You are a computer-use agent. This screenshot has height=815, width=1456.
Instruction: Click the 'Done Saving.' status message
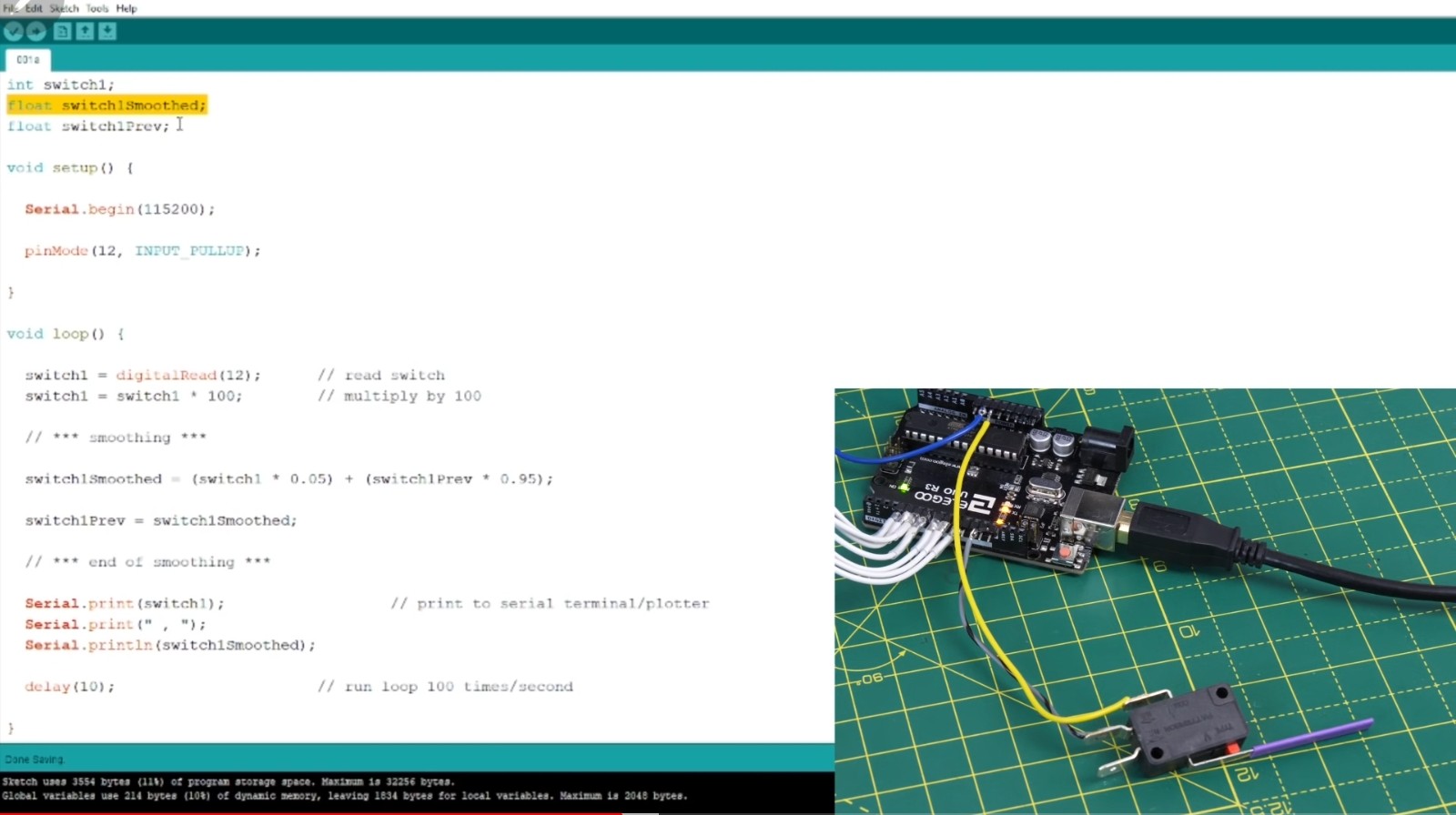pos(35,760)
